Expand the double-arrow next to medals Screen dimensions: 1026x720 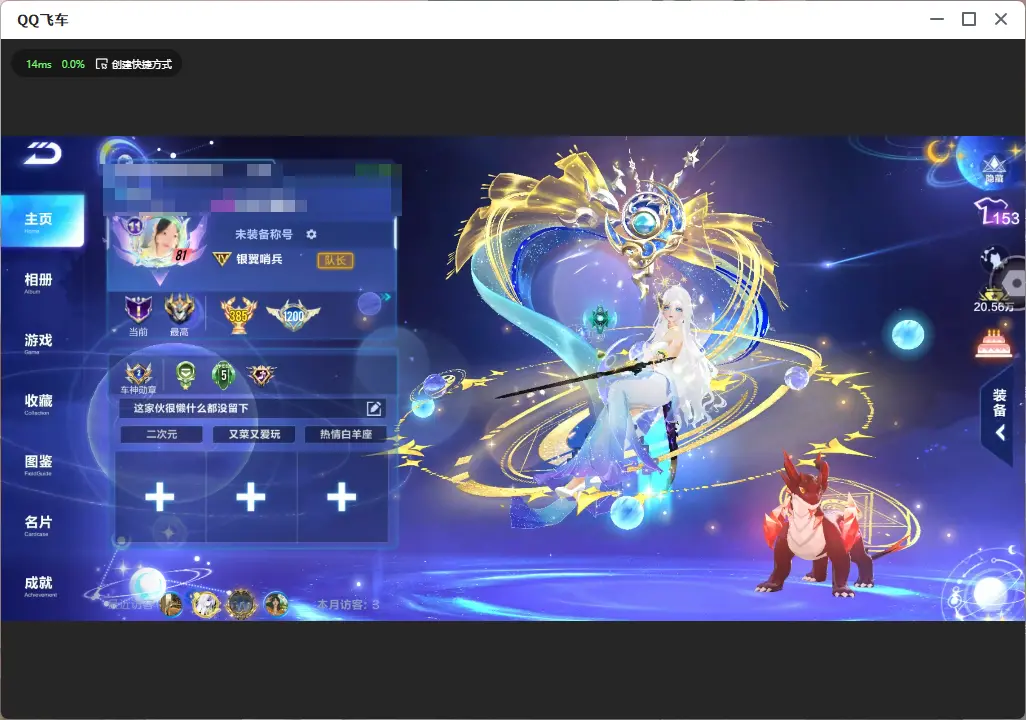pyautogui.click(x=387, y=297)
